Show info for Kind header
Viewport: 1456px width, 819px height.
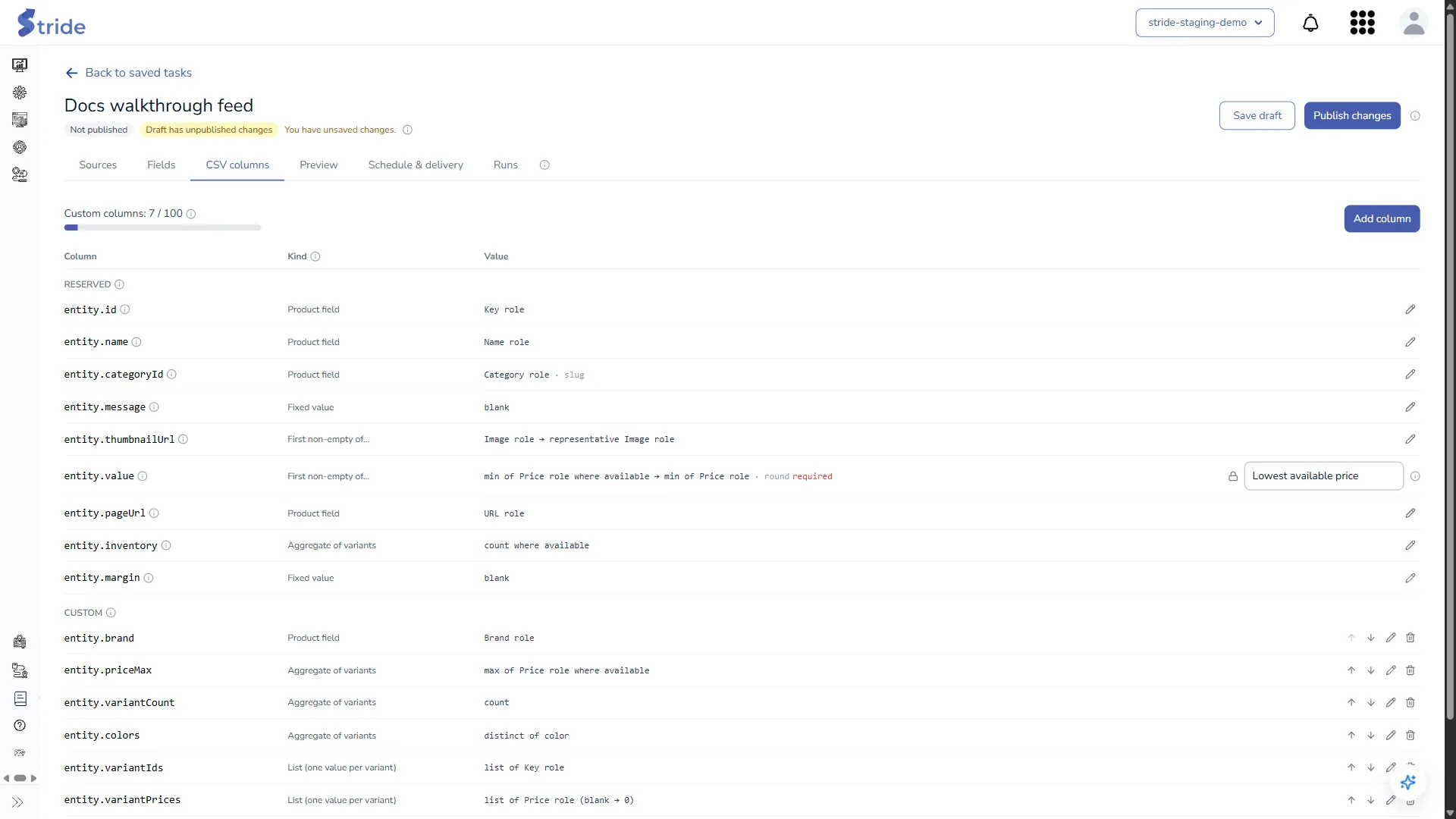click(315, 256)
